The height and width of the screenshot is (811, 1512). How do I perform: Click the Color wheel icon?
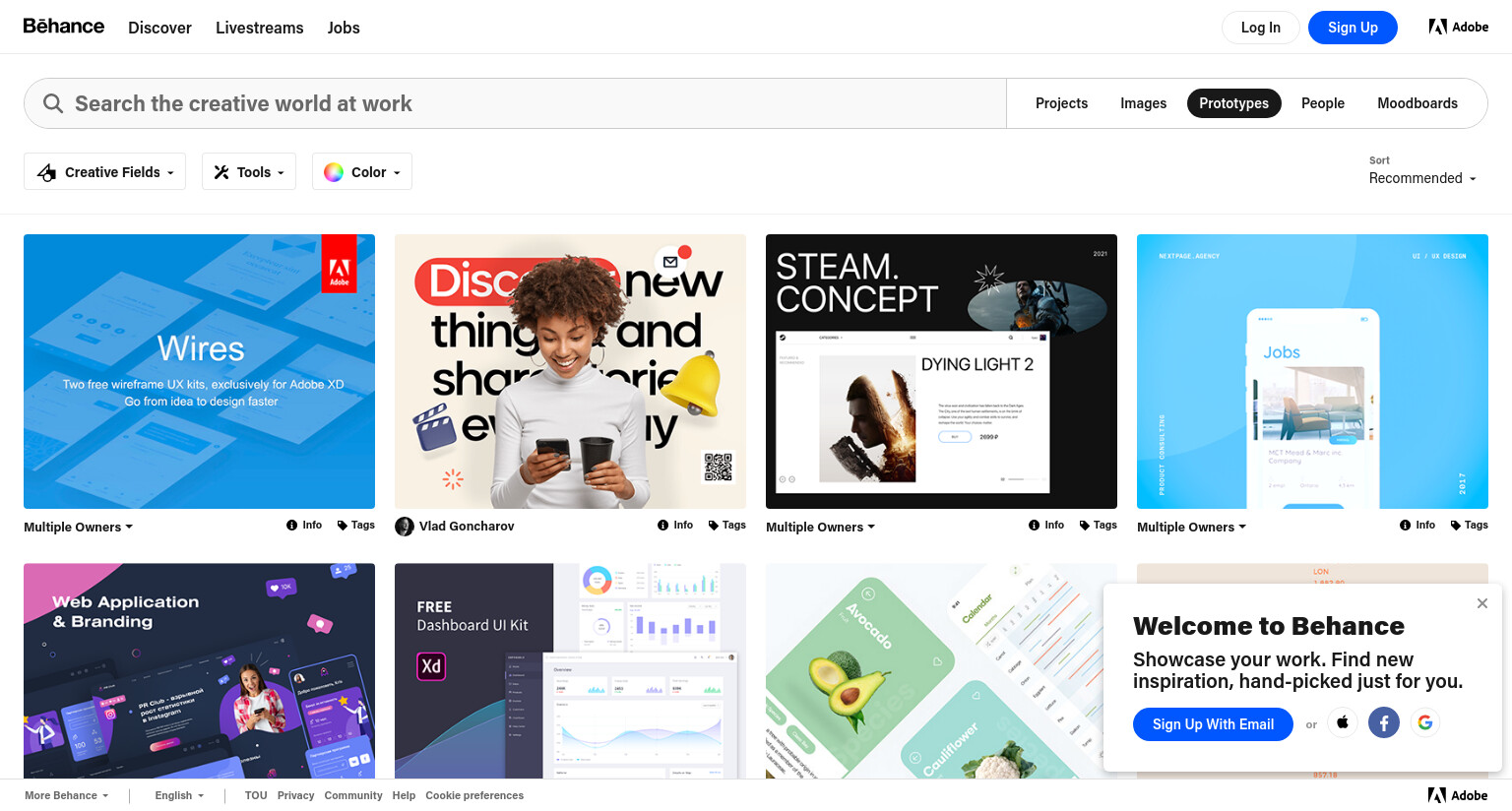tap(334, 172)
